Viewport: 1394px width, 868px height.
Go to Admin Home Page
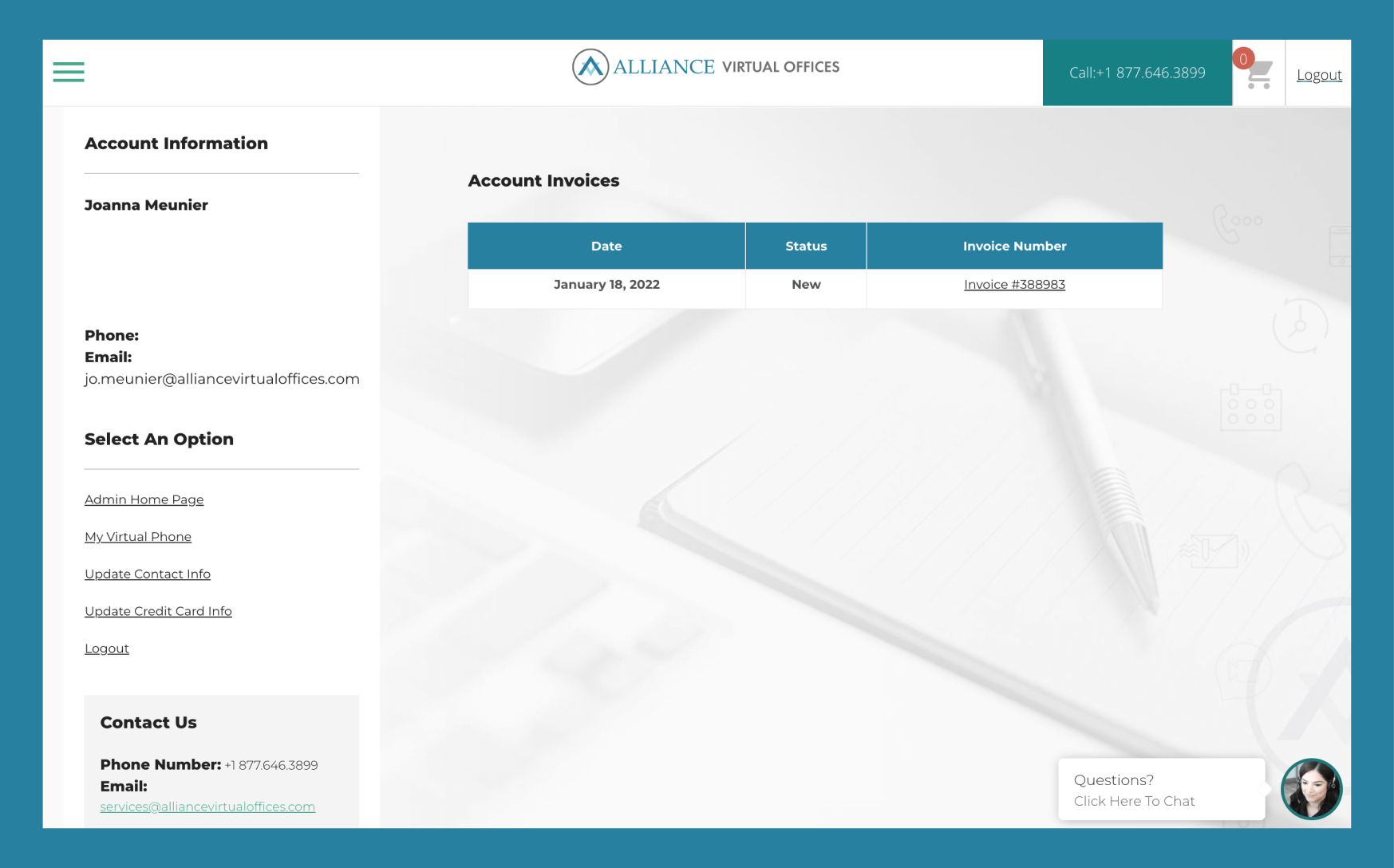point(144,499)
